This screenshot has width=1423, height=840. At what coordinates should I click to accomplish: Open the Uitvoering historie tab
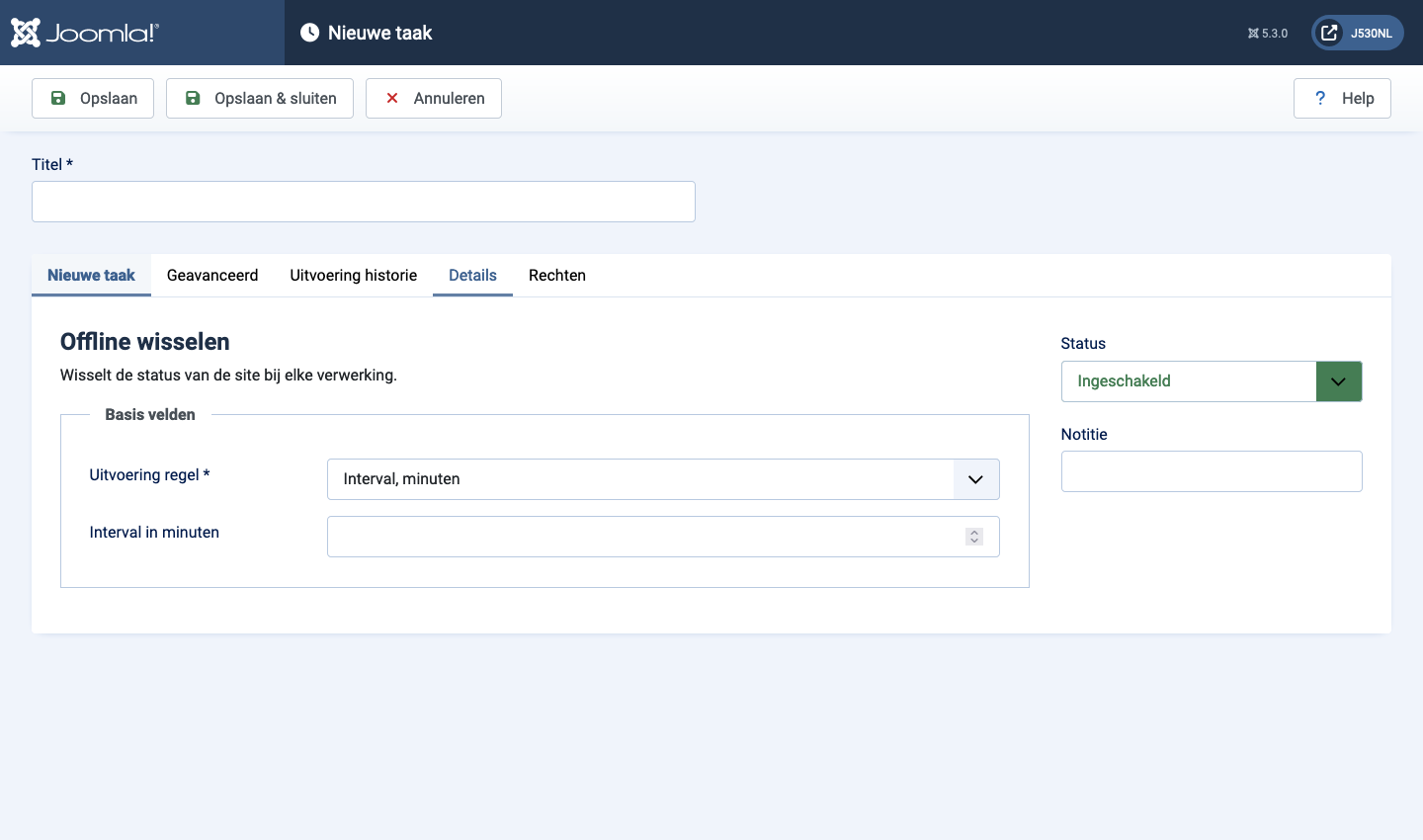point(354,276)
